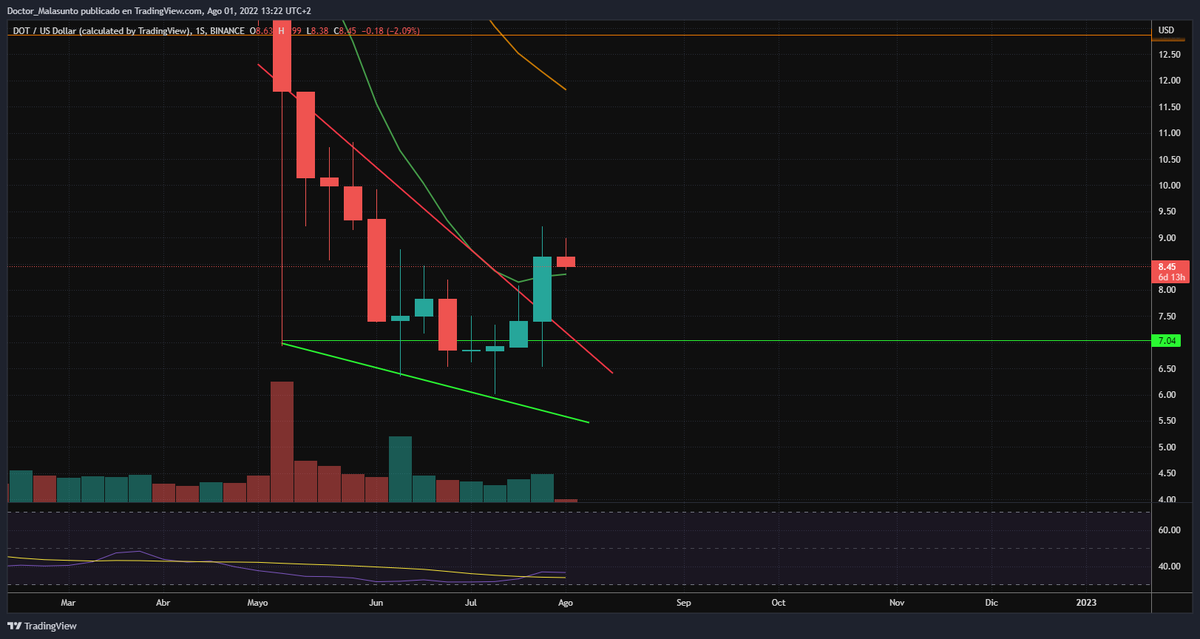Click the 'Ago' time axis label
Viewport: 1200px width, 639px height.
(565, 603)
